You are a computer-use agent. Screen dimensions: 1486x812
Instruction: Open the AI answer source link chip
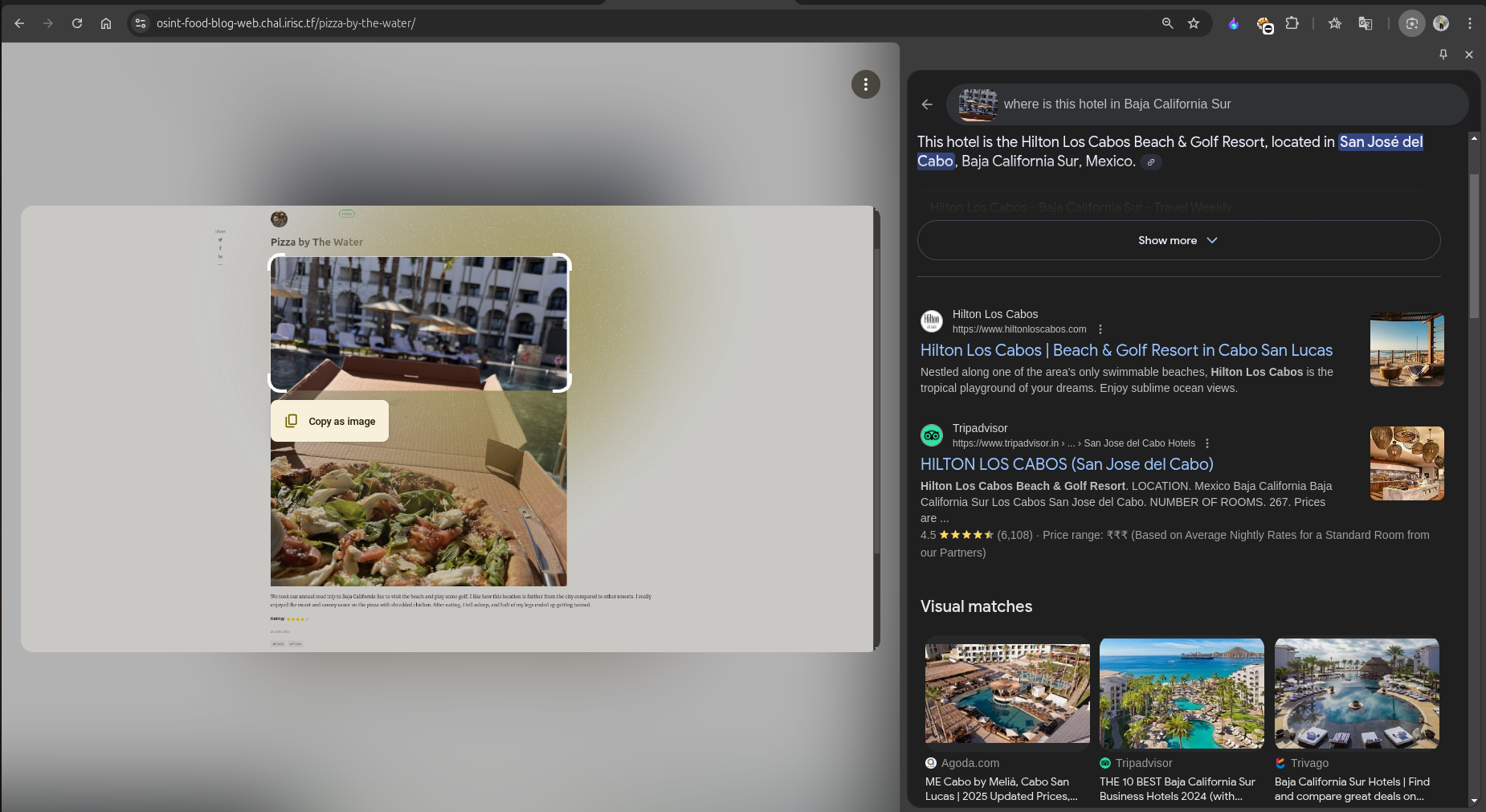point(1151,162)
